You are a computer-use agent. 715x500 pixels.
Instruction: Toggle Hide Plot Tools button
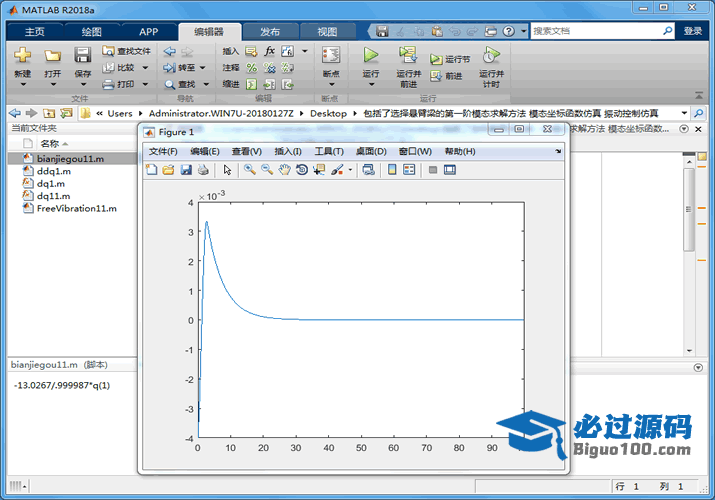pos(433,170)
